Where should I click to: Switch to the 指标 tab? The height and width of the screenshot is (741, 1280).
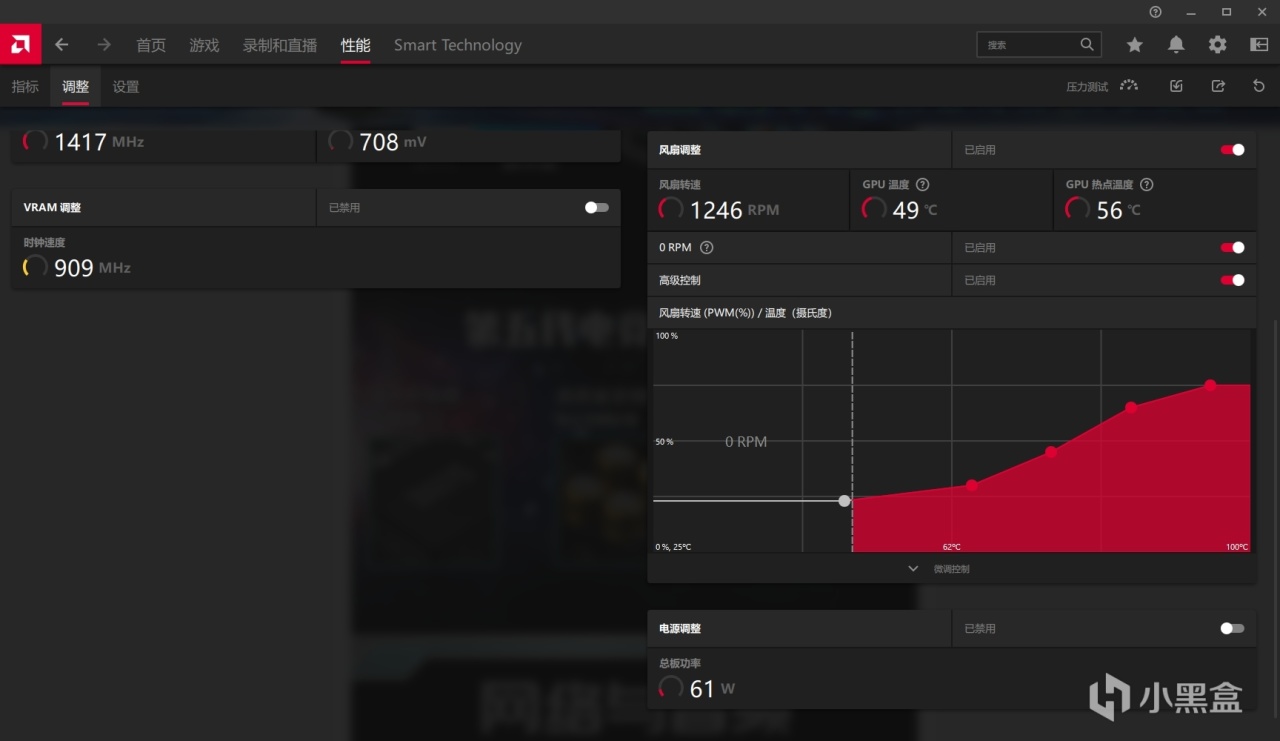pos(25,87)
